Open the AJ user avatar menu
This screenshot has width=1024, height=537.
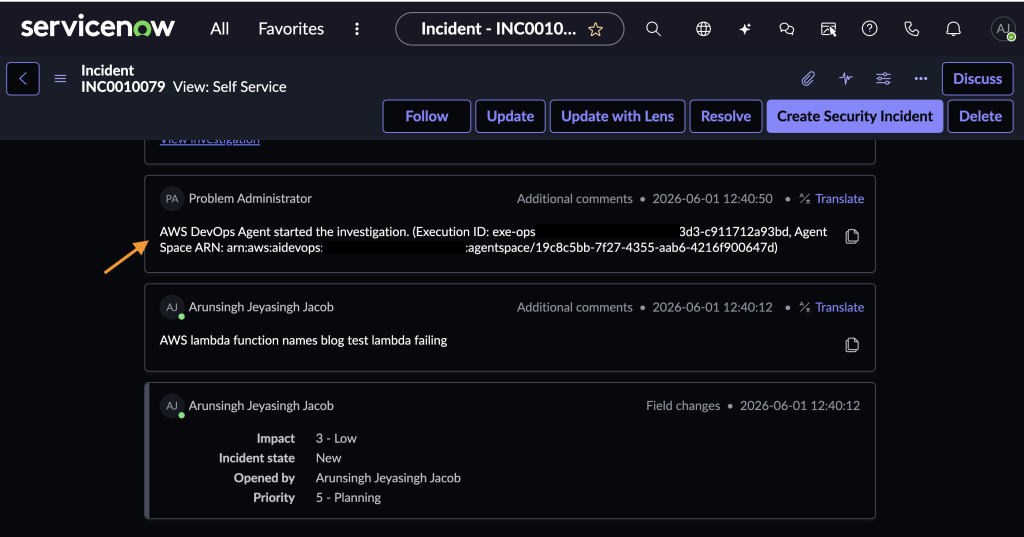pos(1002,29)
